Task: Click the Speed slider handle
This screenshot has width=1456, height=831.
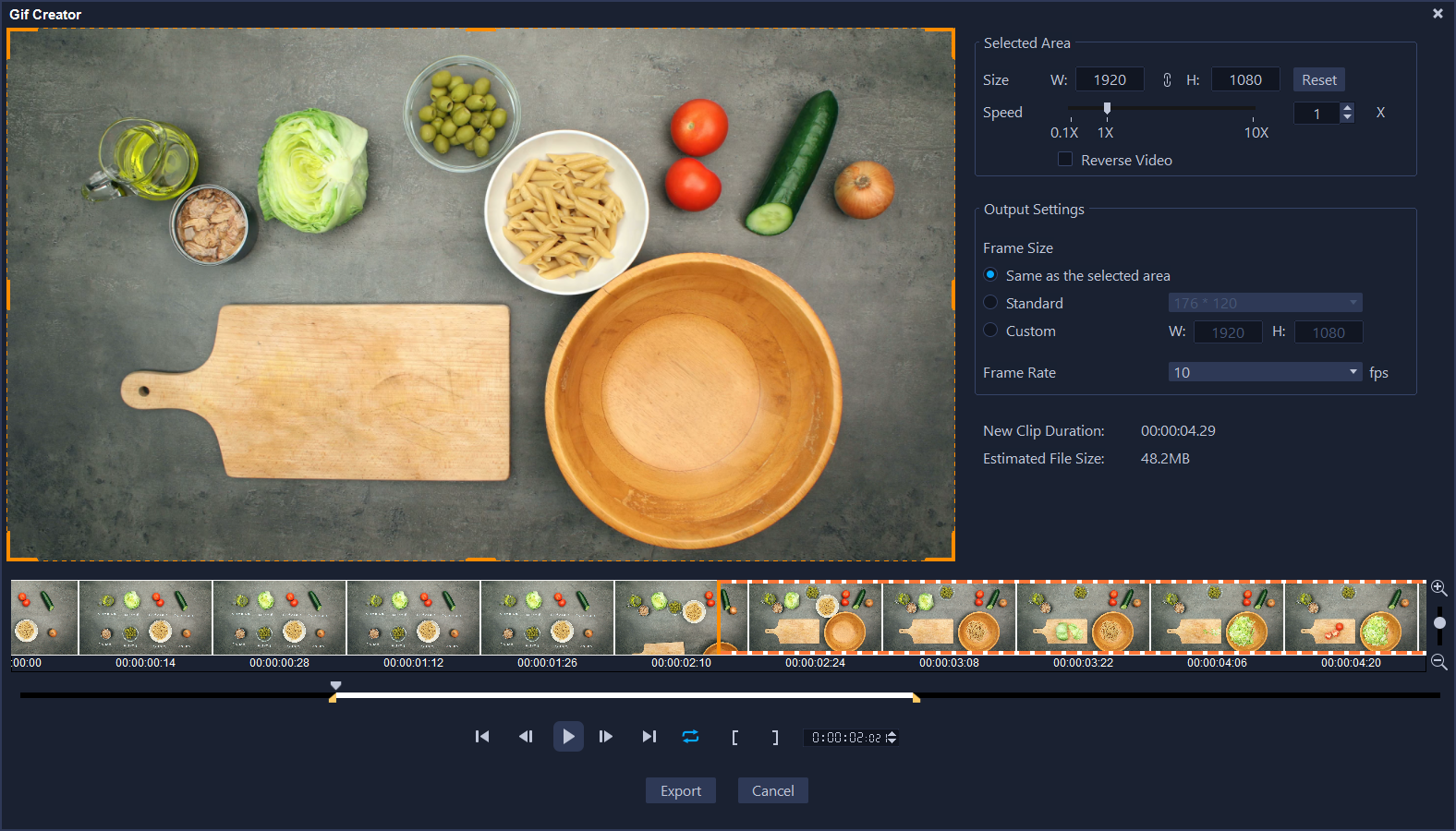Action: 1107,109
